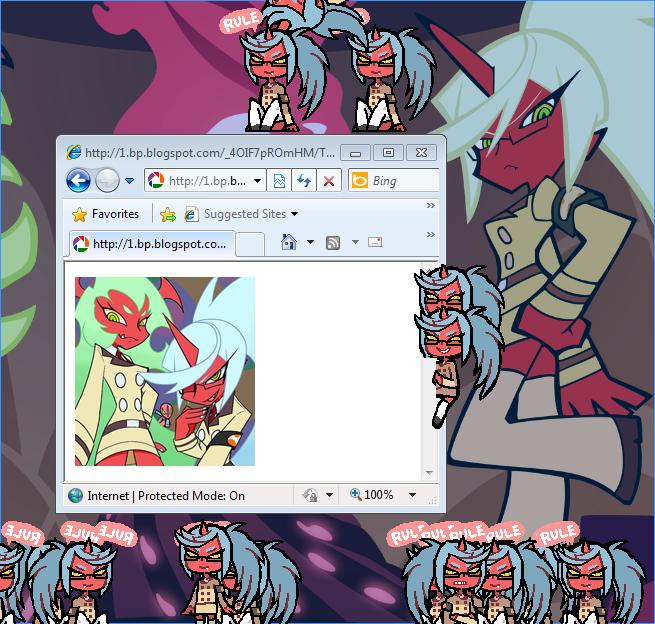Expand the address bar autocomplete dropdown
Viewport: 655px width, 624px height.
tap(258, 181)
